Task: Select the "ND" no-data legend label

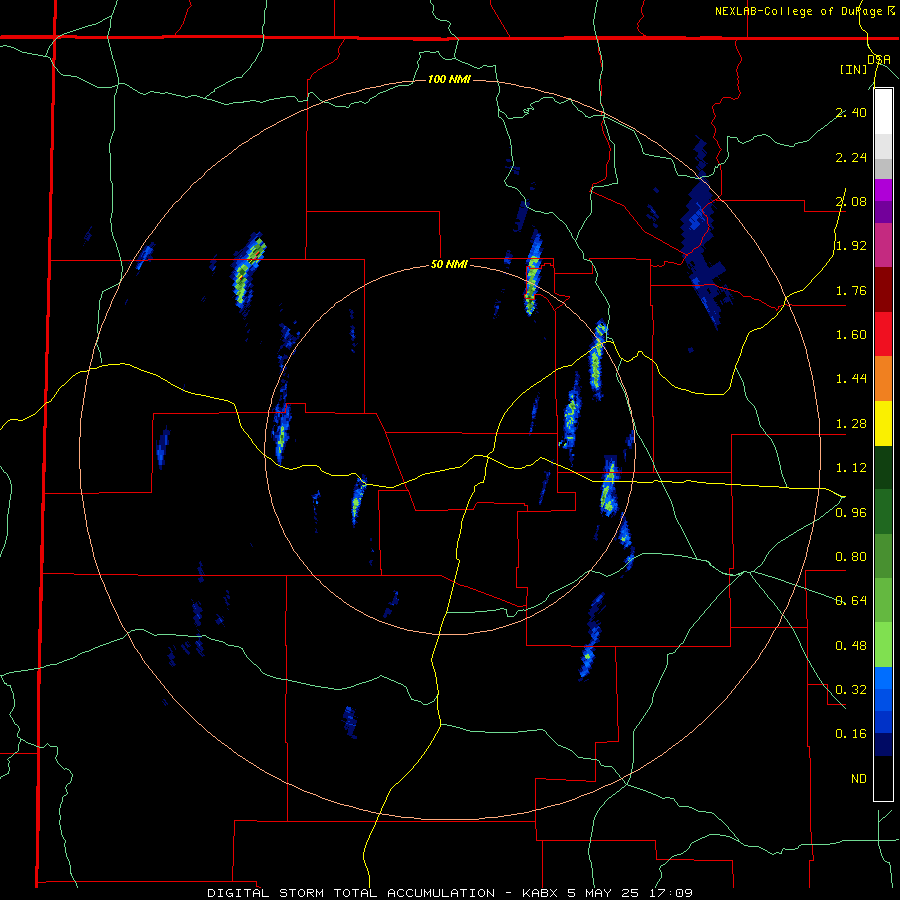Action: [859, 779]
